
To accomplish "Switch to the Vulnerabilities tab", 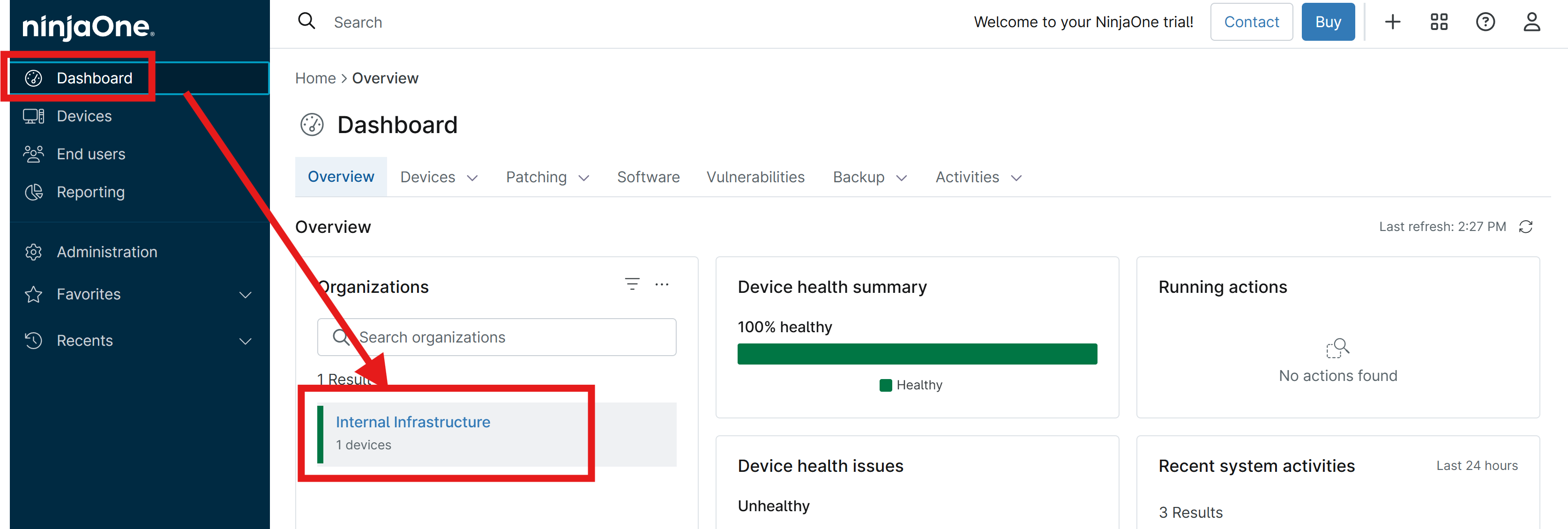I will coord(755,177).
